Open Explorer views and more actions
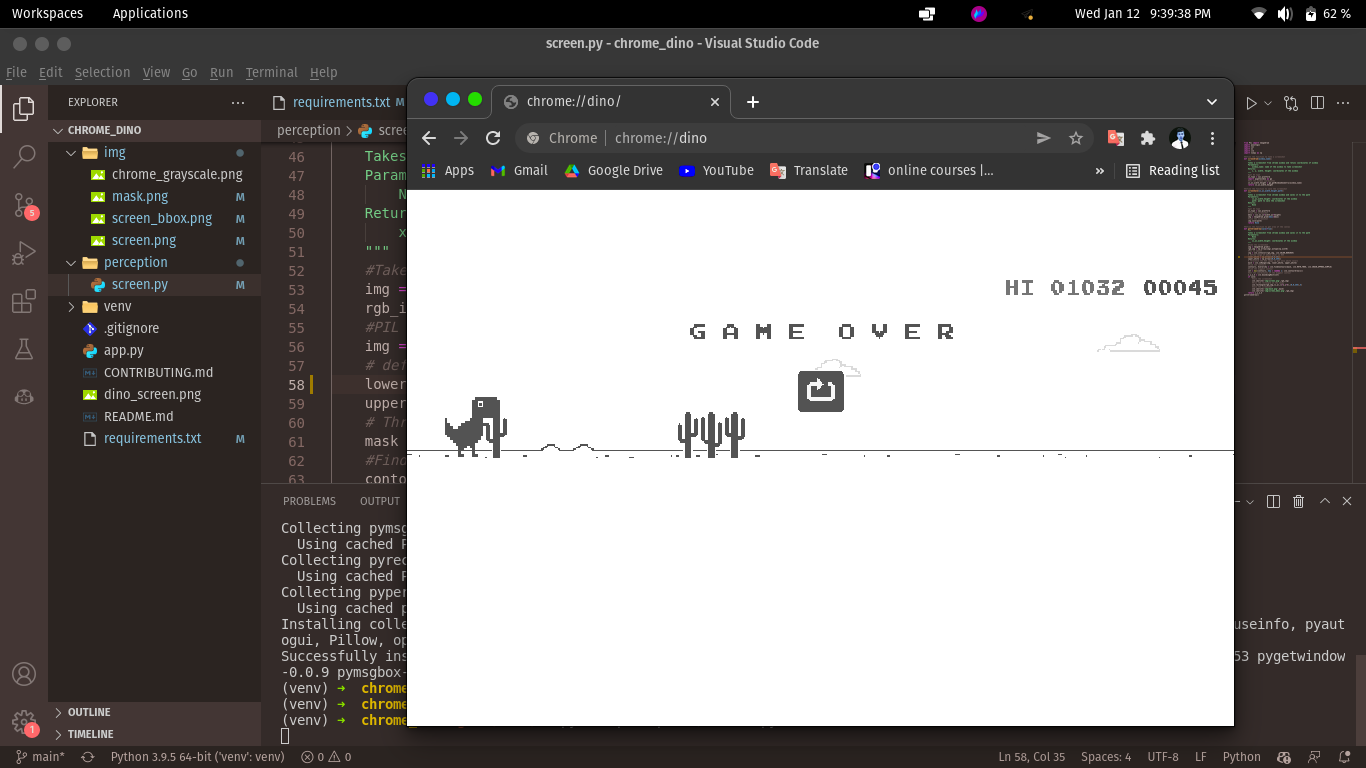1366x768 pixels. pos(238,102)
